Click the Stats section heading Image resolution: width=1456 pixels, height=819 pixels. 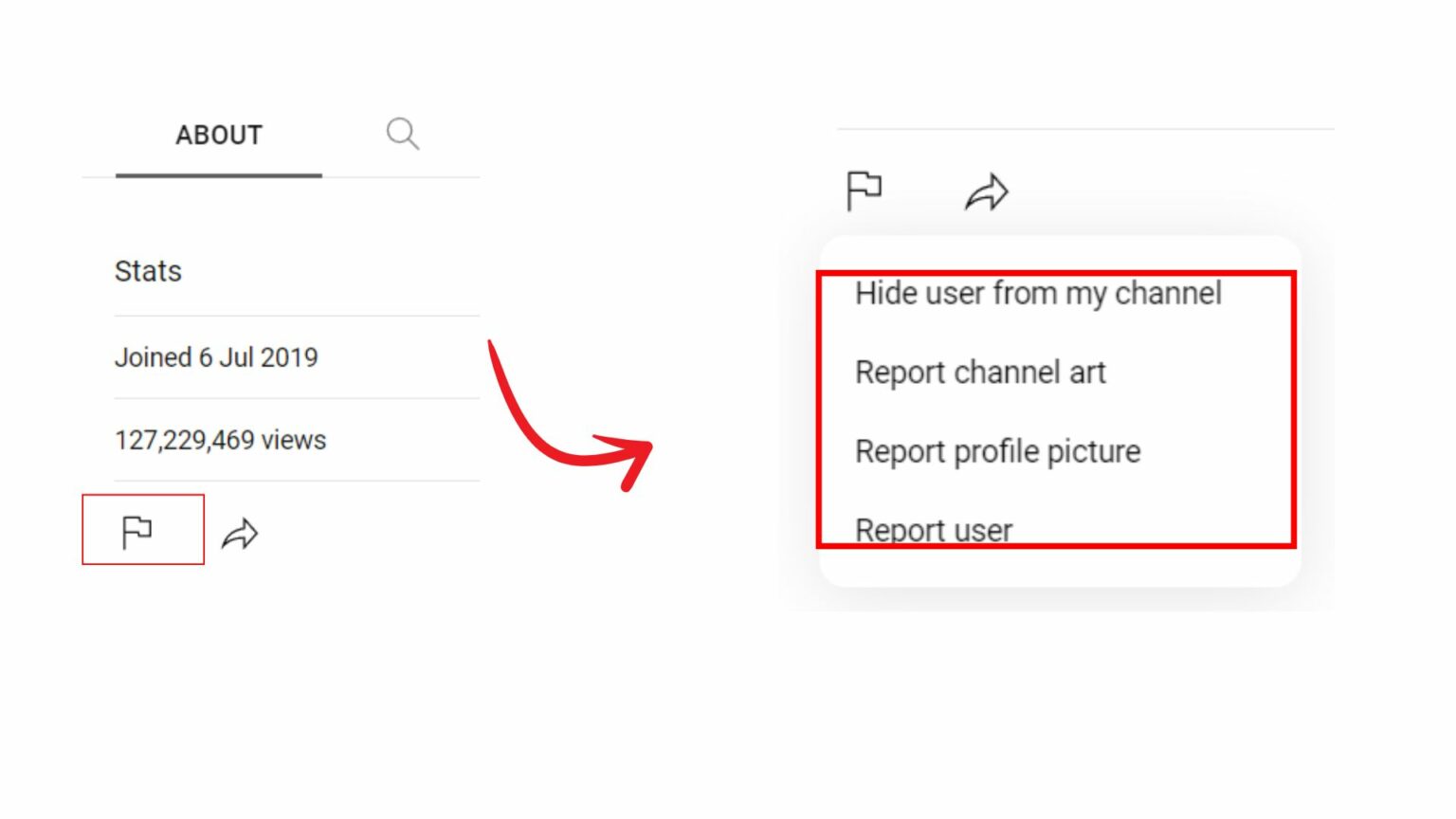pos(148,271)
